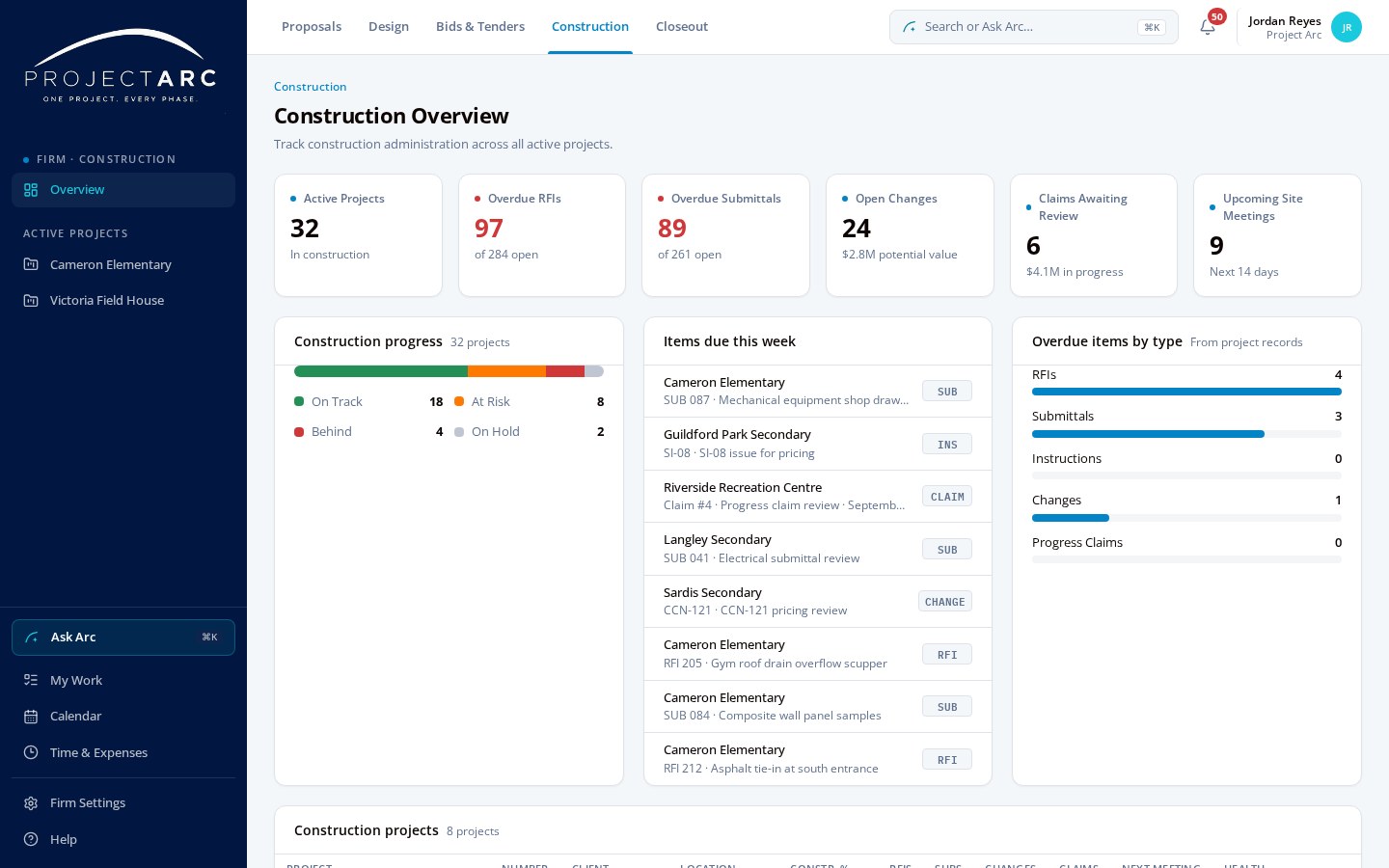The image size is (1389, 868).
Task: Click the Construction breadcrumb link
Action: pyautogui.click(x=310, y=87)
